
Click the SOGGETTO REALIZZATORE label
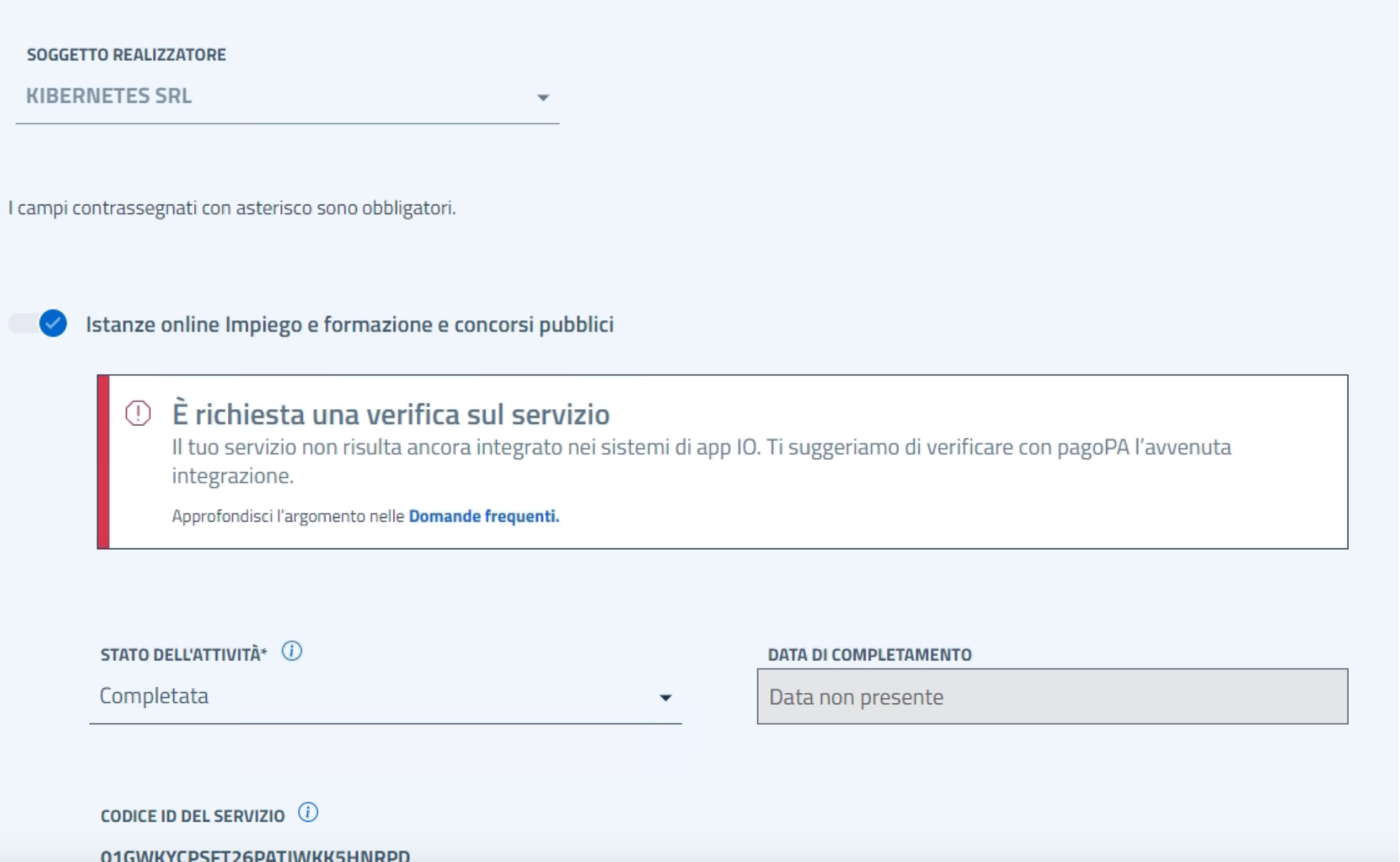coord(126,54)
